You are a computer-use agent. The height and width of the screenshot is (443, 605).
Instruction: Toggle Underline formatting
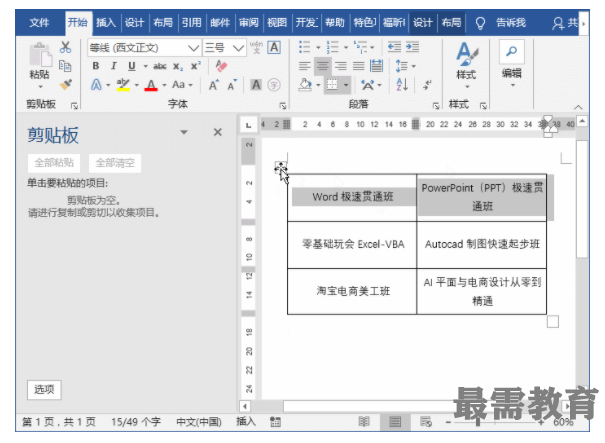coord(132,66)
